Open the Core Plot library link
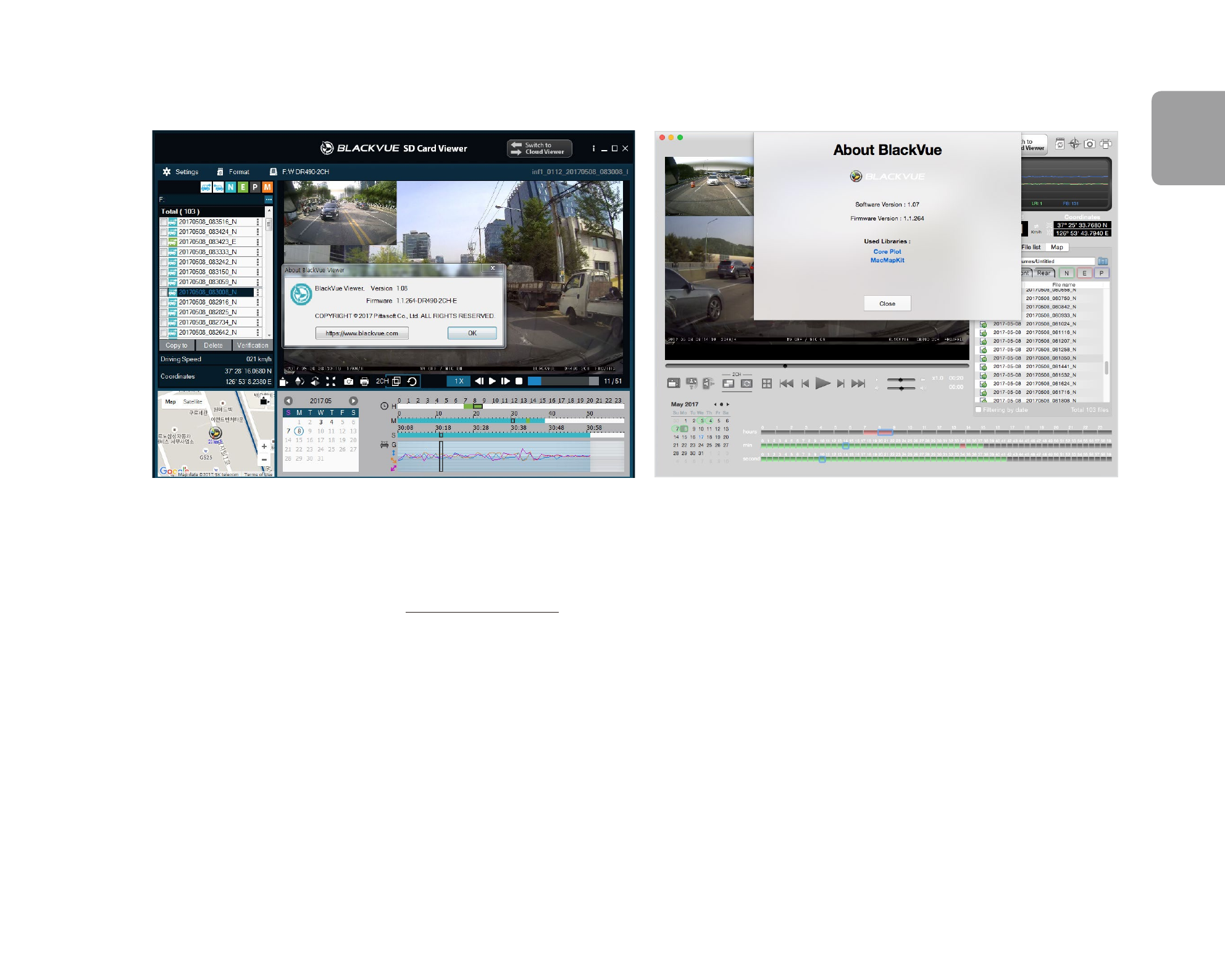Image resolution: width=1225 pixels, height=980 pixels. click(887, 251)
